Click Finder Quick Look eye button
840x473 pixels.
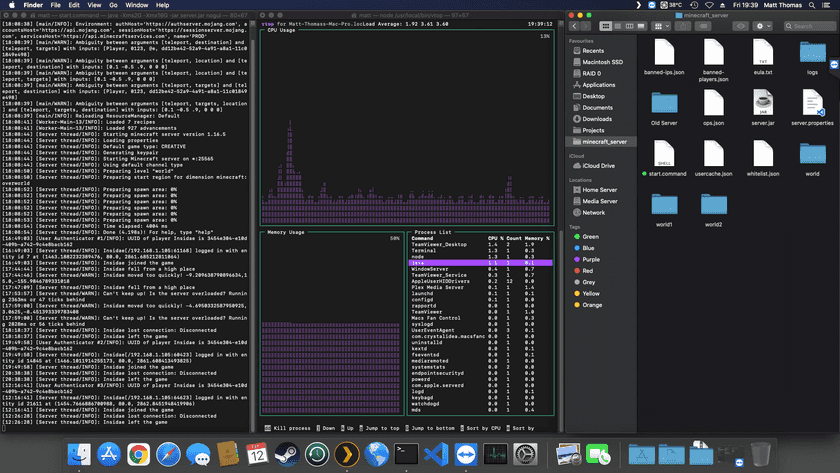pos(741,26)
